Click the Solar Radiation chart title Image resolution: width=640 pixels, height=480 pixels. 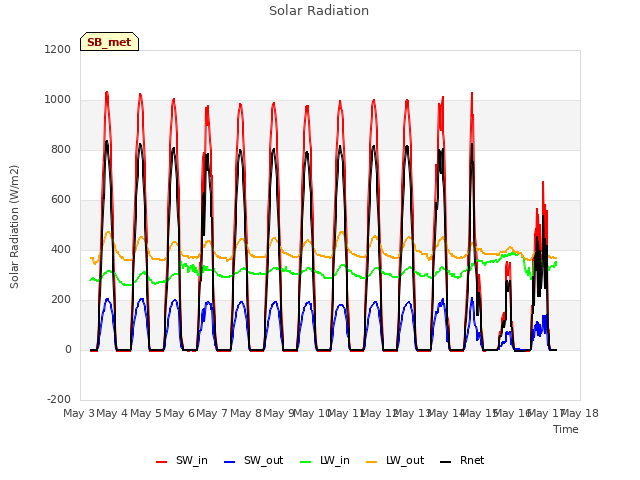tap(319, 11)
